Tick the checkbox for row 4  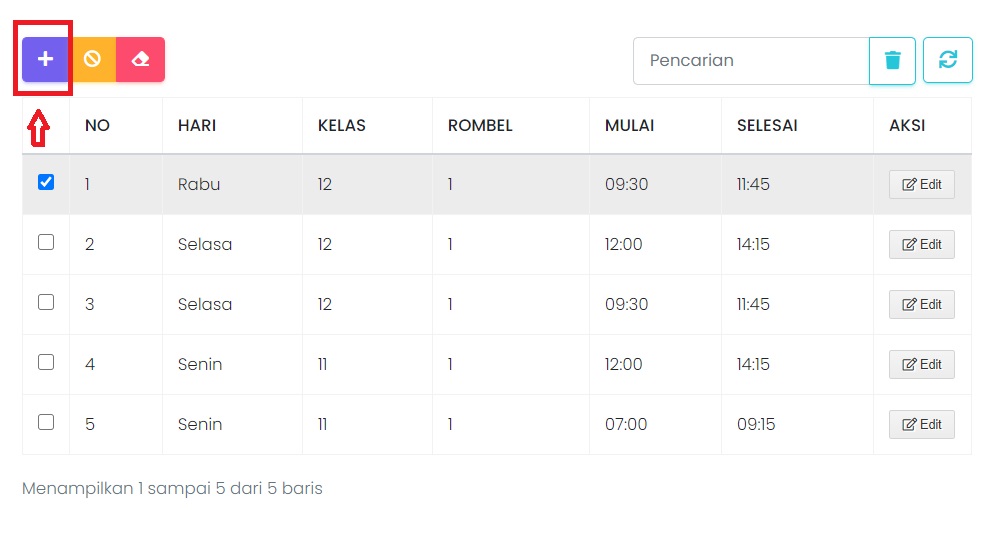[46, 362]
